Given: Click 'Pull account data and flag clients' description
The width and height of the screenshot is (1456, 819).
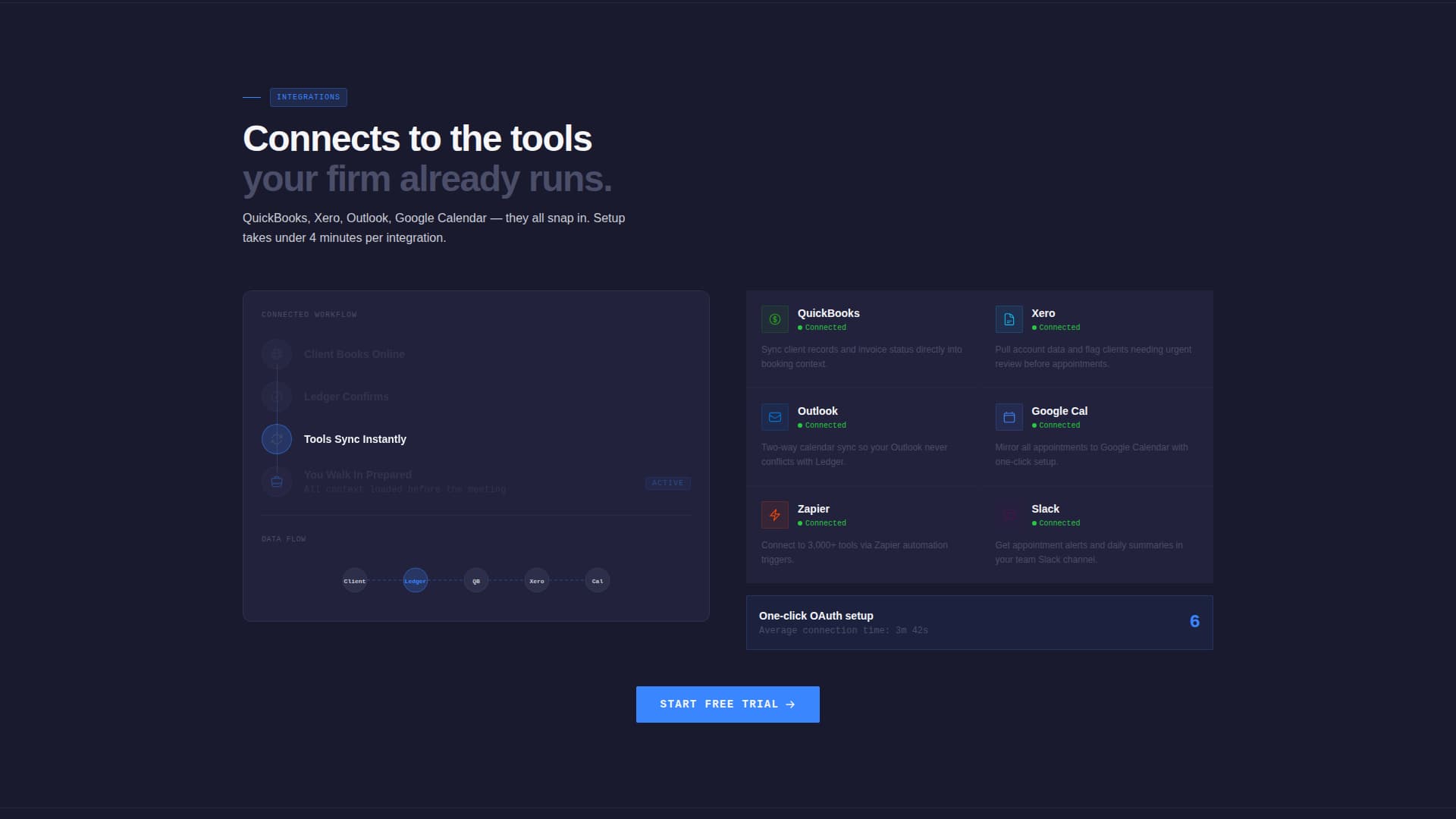Looking at the screenshot, I should click(x=1093, y=356).
